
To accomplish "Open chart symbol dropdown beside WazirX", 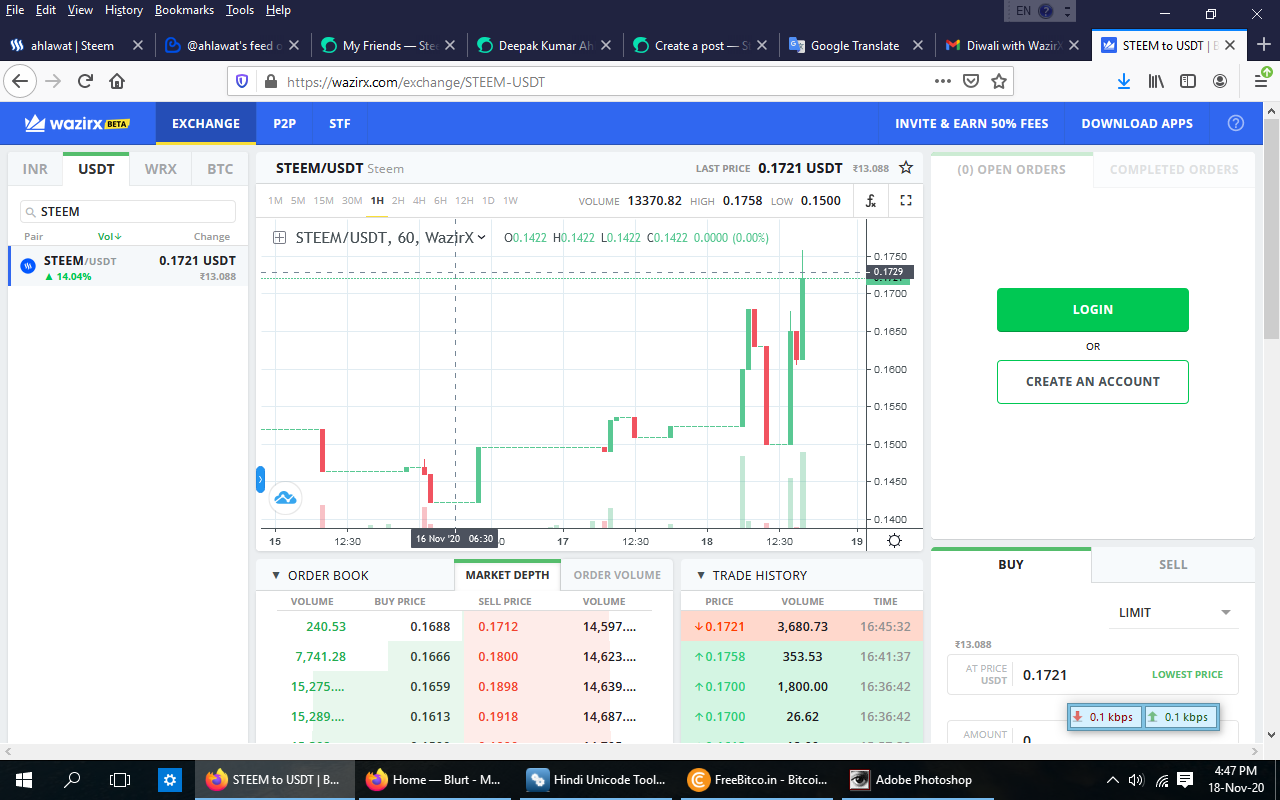I will point(481,237).
